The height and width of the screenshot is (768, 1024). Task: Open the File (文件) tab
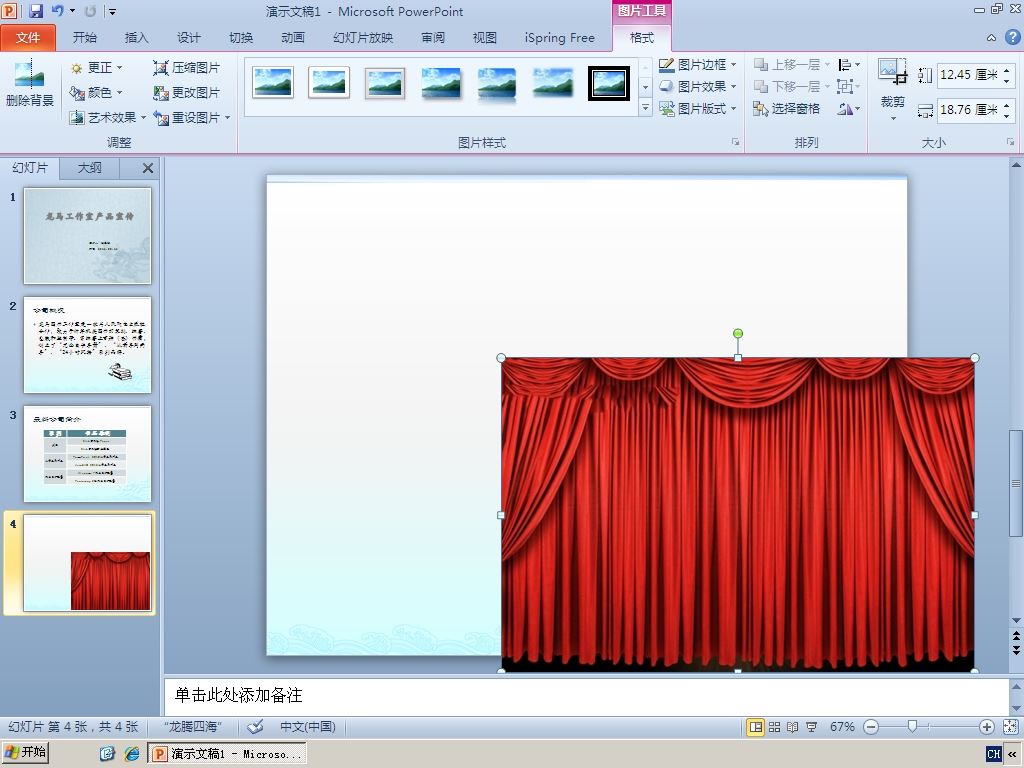(x=28, y=38)
